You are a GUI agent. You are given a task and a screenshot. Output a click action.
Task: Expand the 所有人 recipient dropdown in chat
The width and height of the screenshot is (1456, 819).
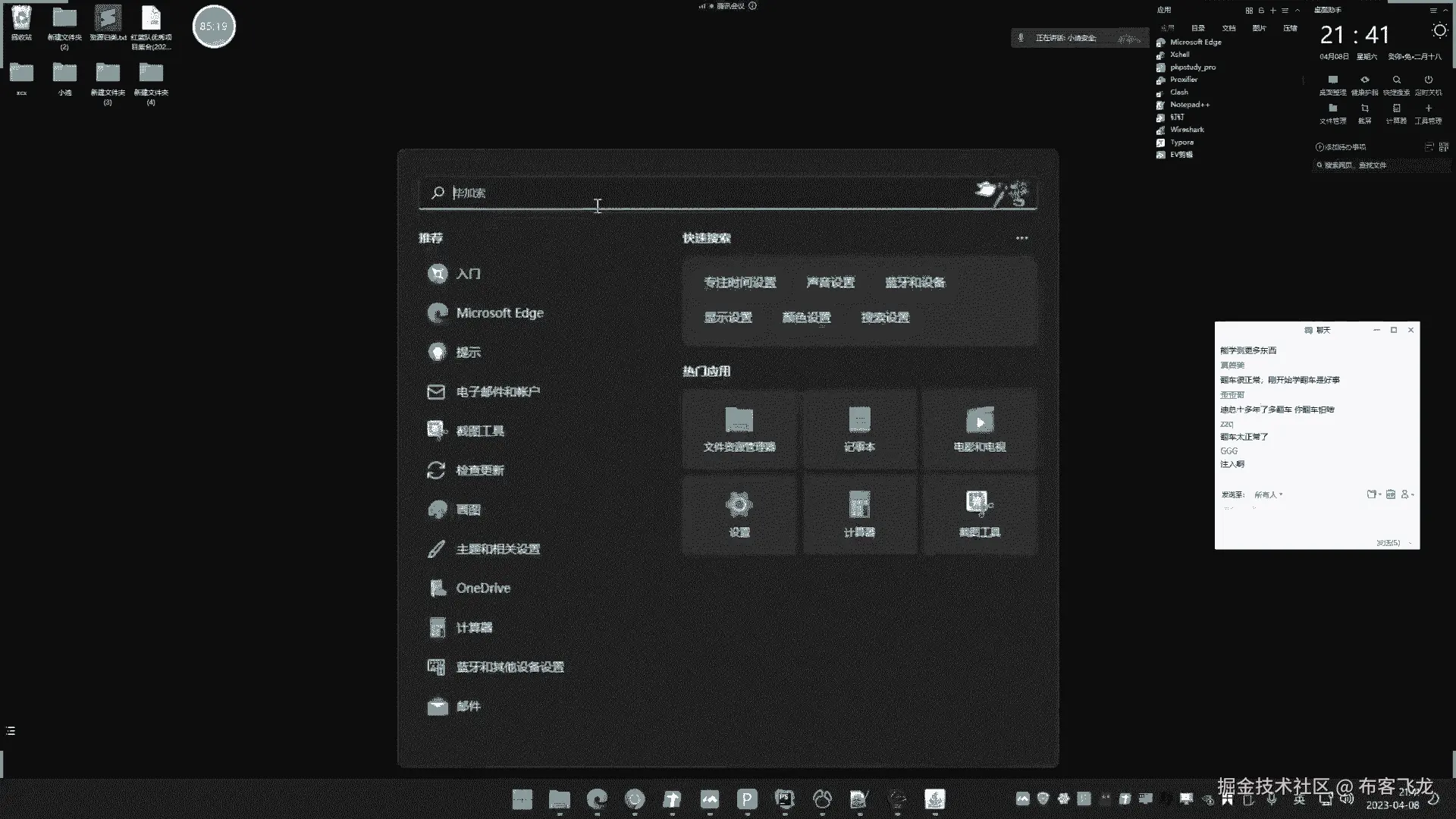[x=1268, y=494]
